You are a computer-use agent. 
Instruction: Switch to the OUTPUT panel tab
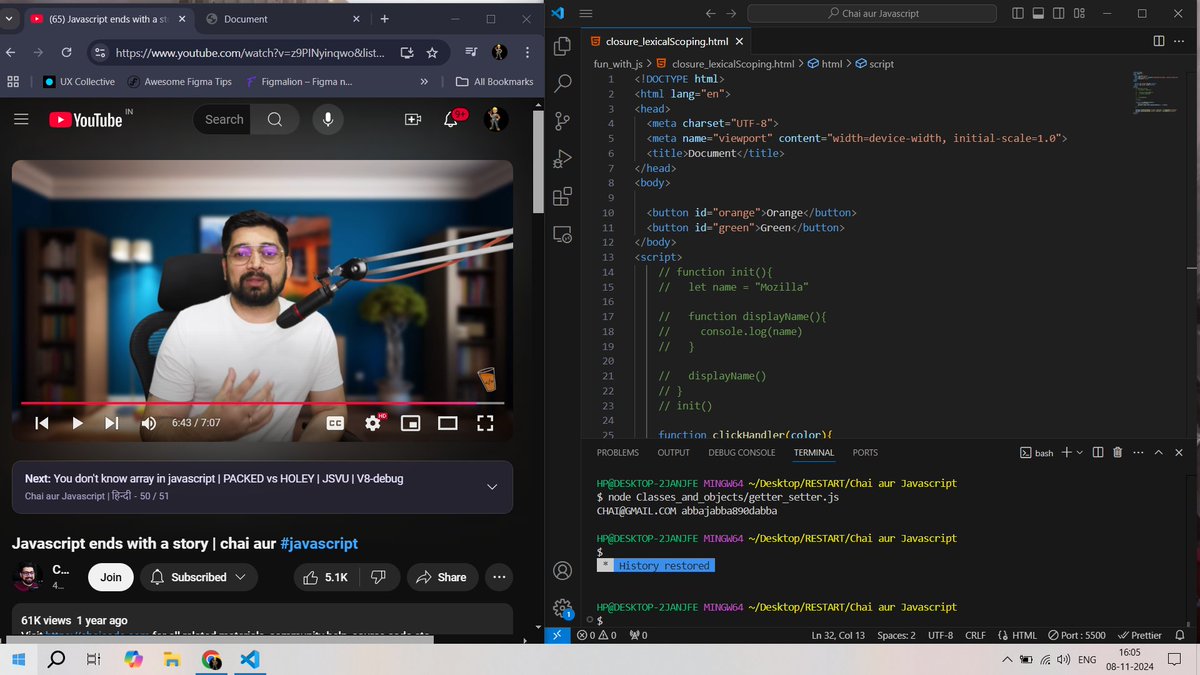[672, 452]
